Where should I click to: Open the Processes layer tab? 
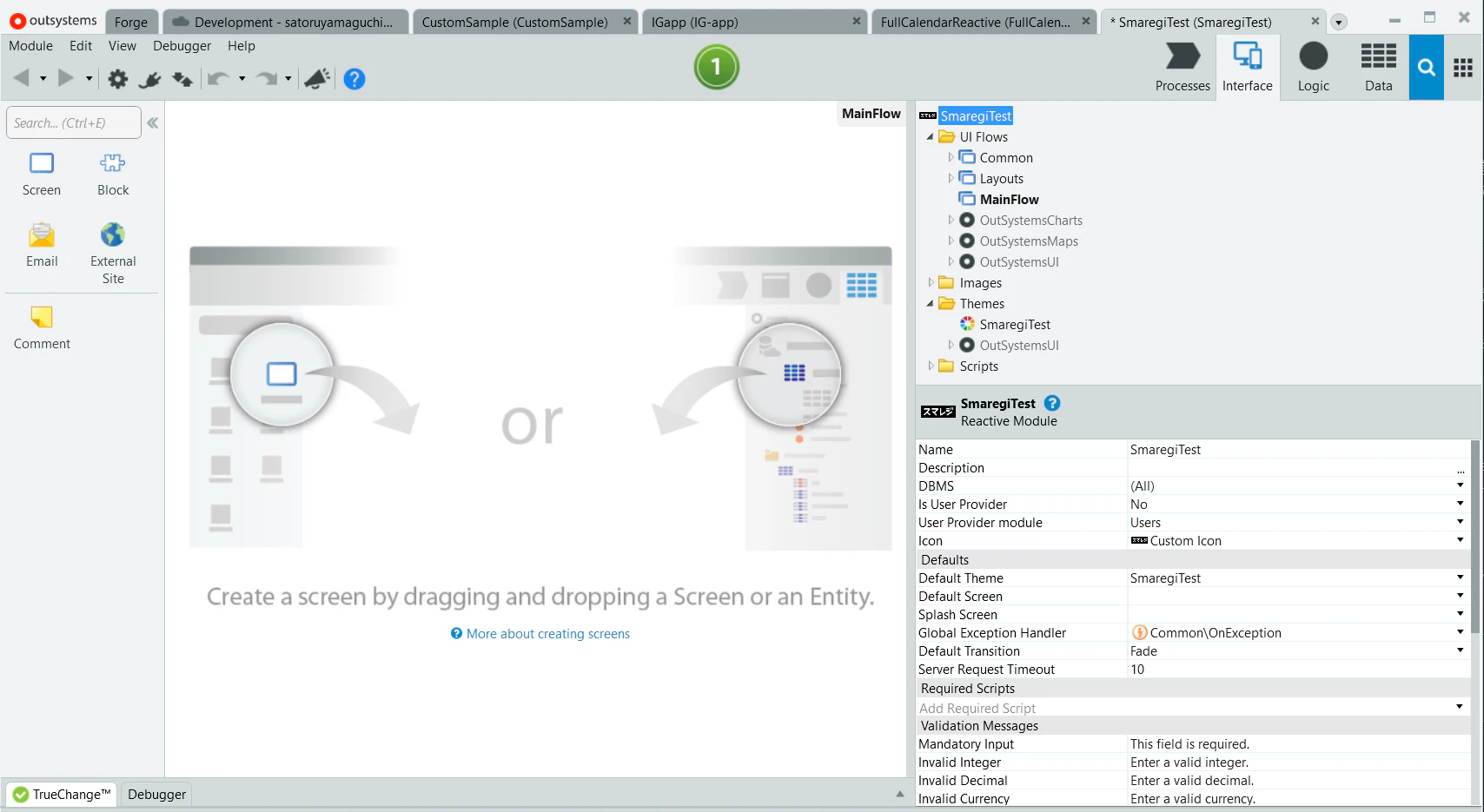click(x=1183, y=68)
